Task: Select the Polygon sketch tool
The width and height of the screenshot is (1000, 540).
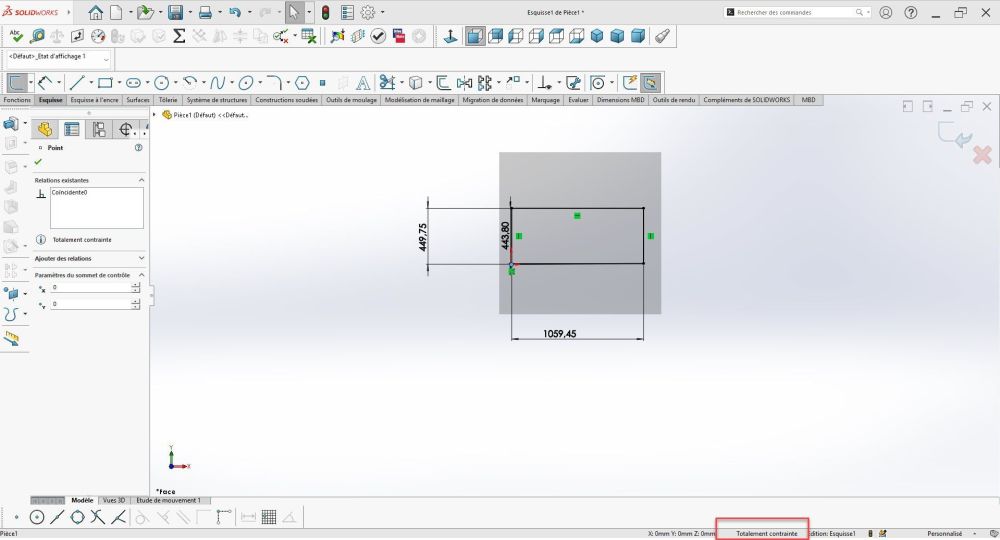Action: (302, 82)
